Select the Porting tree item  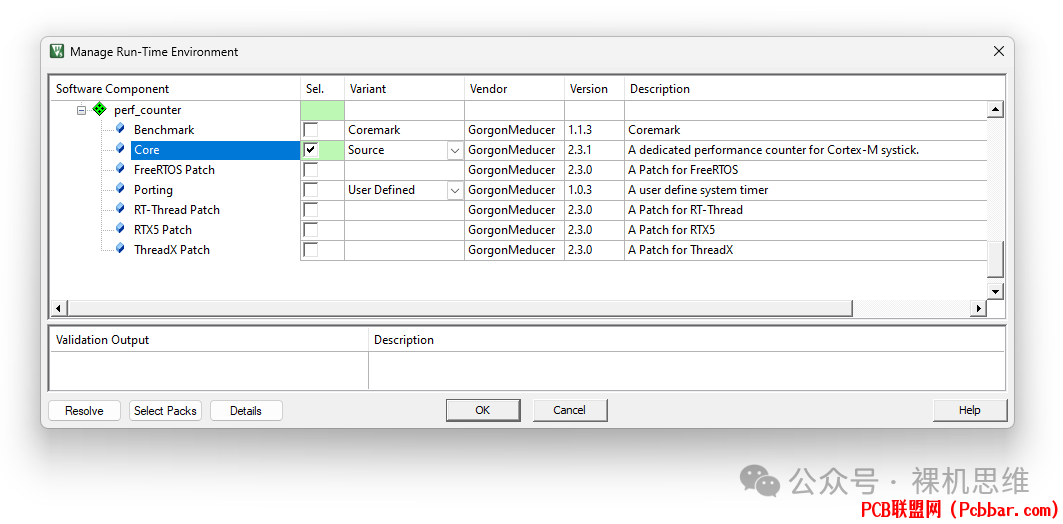(153, 190)
